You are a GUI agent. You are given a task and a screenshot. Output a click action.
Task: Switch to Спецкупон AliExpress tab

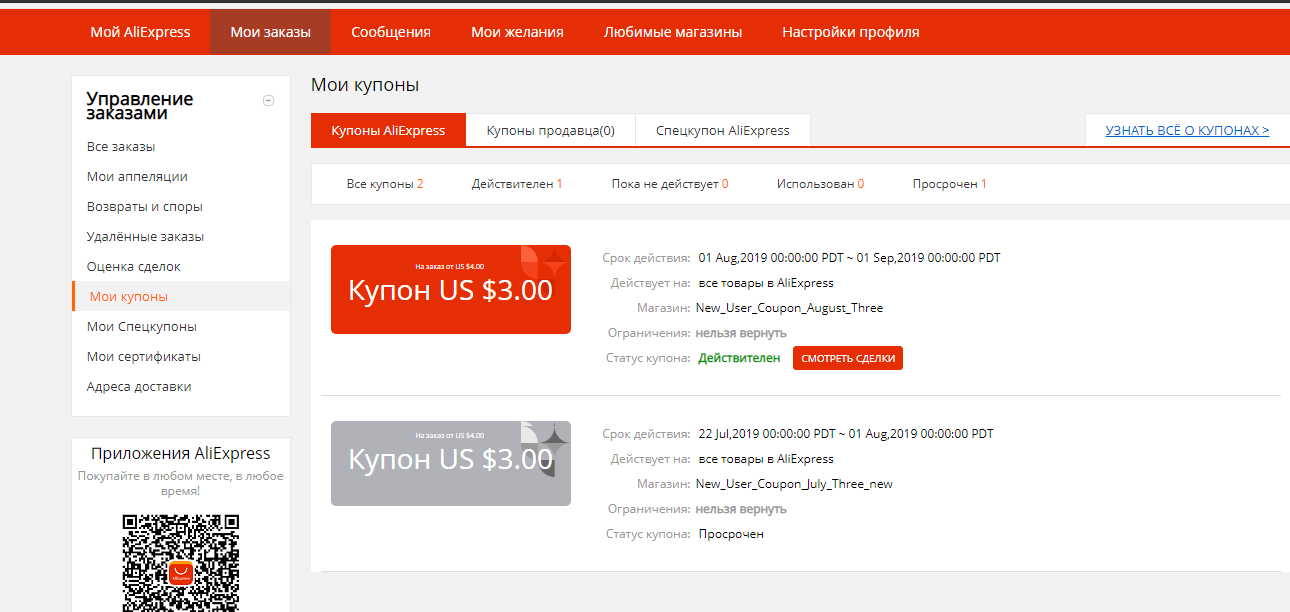[x=723, y=130]
